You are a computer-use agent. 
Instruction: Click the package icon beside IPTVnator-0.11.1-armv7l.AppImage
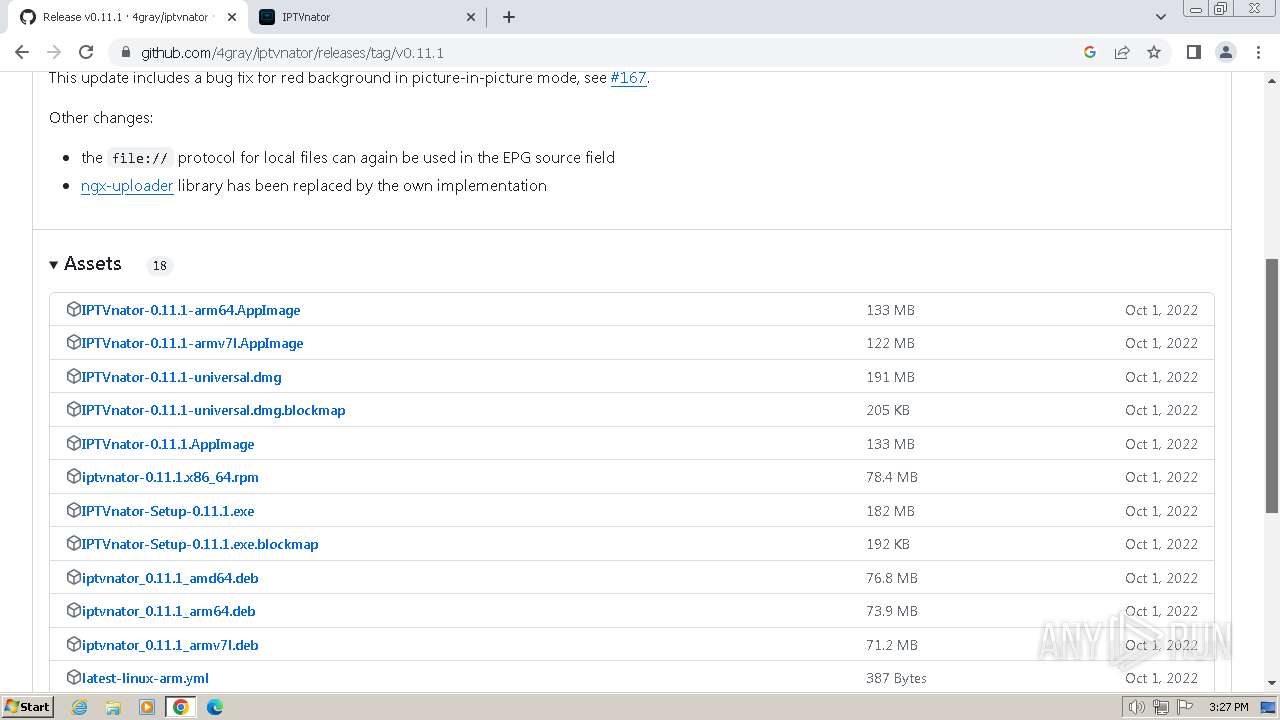coord(73,343)
